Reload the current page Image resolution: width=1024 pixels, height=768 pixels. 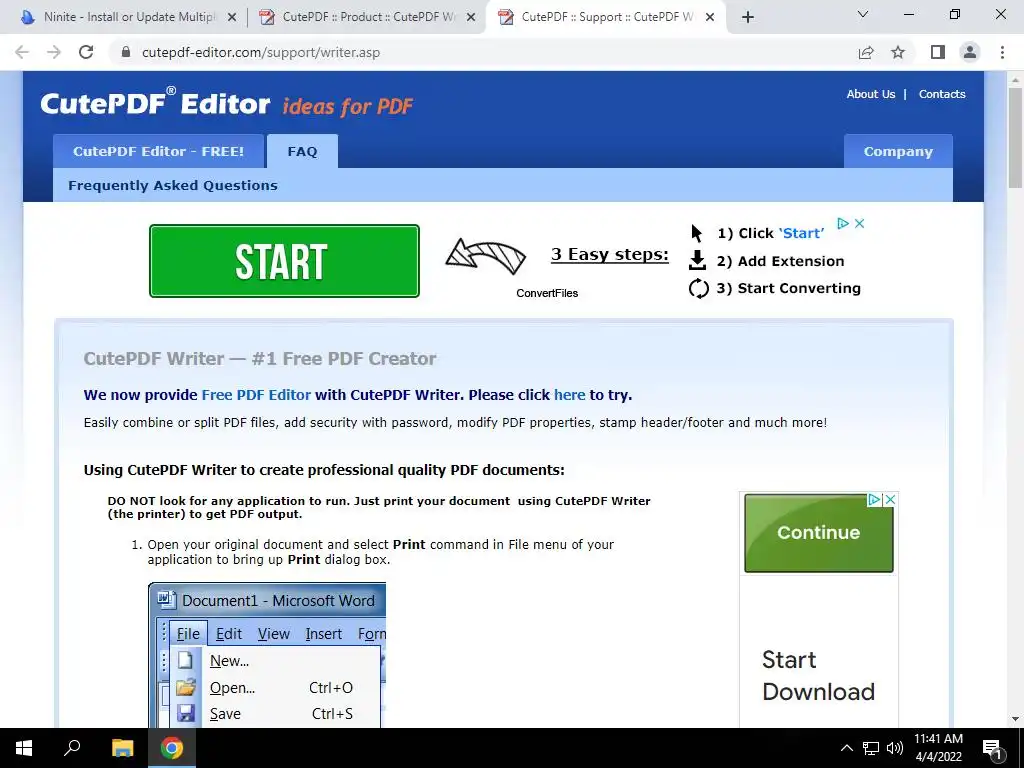[86, 52]
